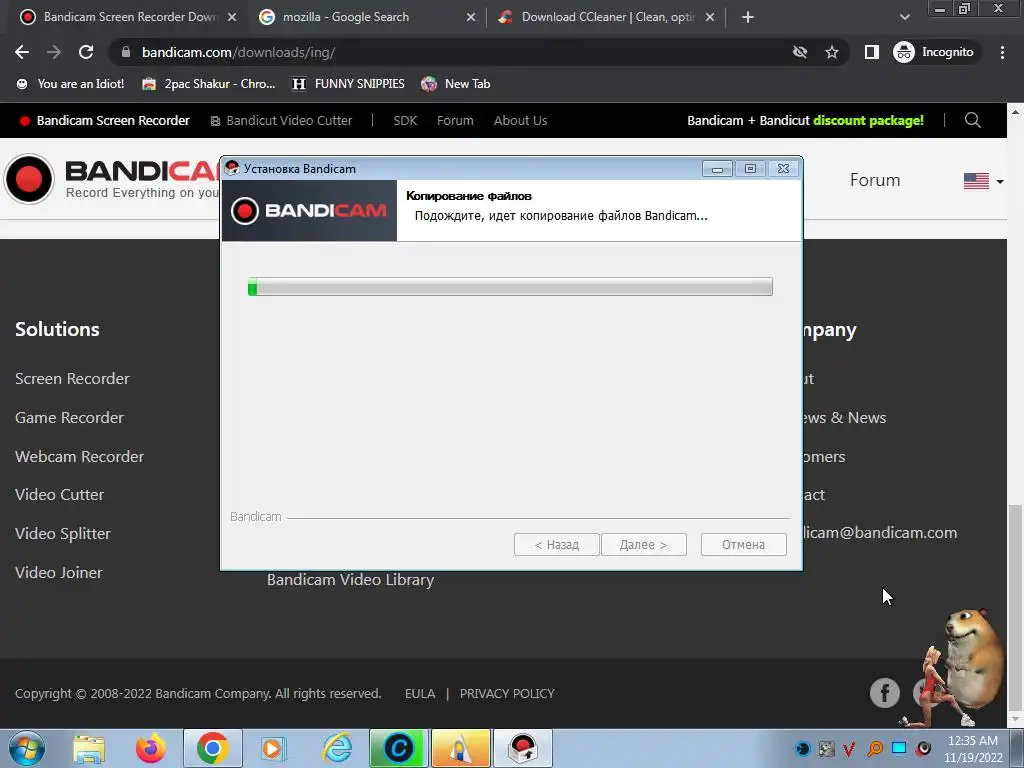Screen dimensions: 1024x768
Task: Click the tracking protection eye icon
Action: (x=799, y=52)
